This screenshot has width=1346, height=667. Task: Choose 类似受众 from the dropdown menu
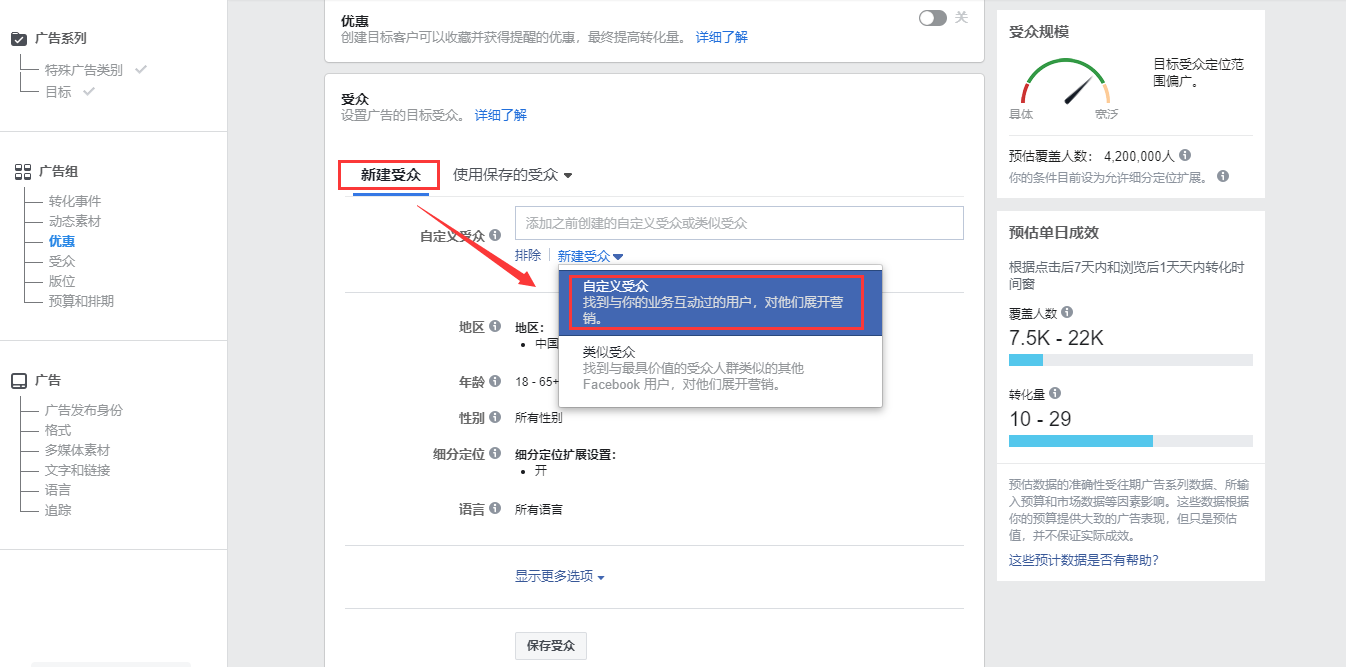pos(720,368)
